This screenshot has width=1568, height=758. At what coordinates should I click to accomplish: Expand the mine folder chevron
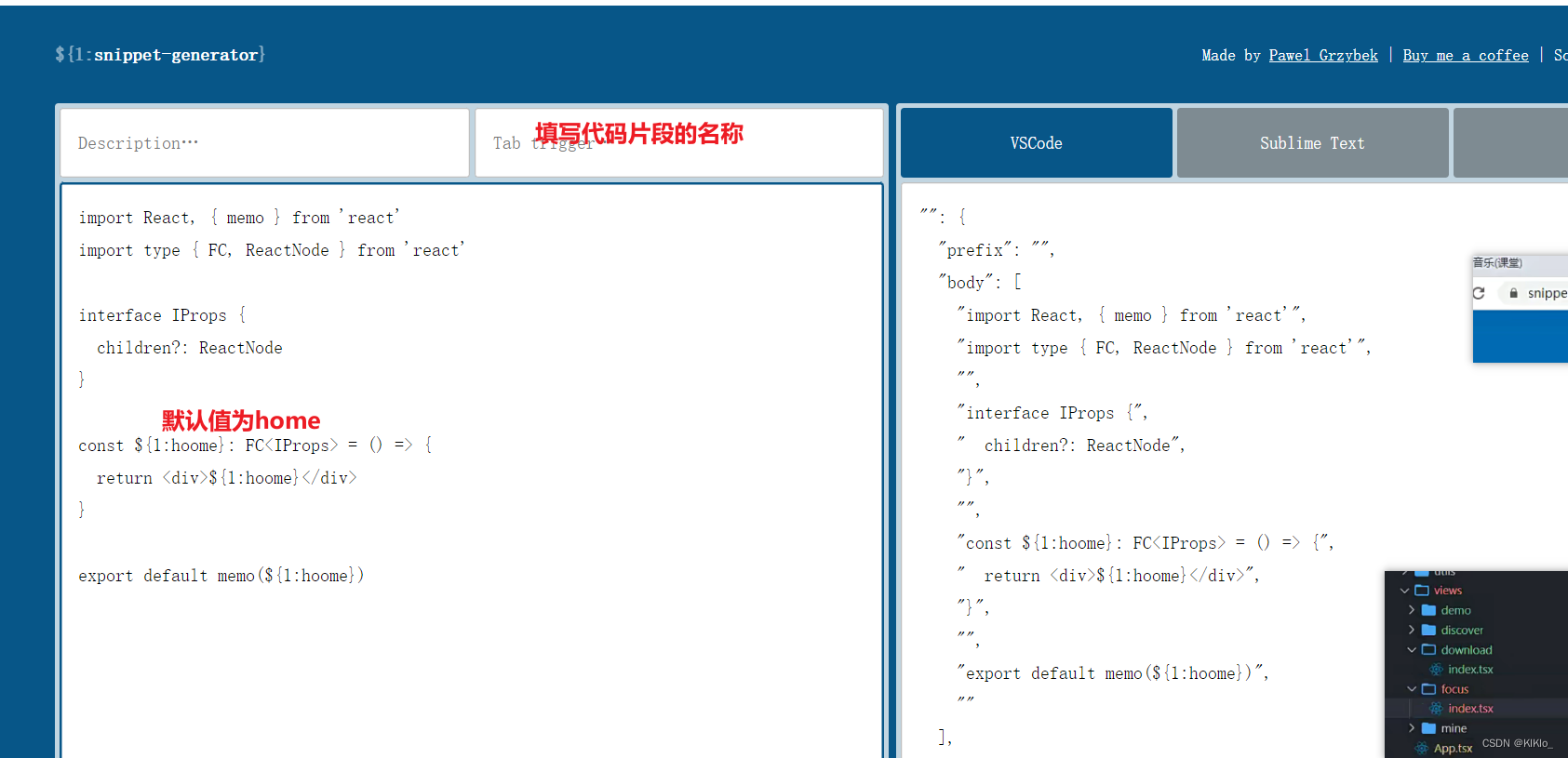point(1412,728)
